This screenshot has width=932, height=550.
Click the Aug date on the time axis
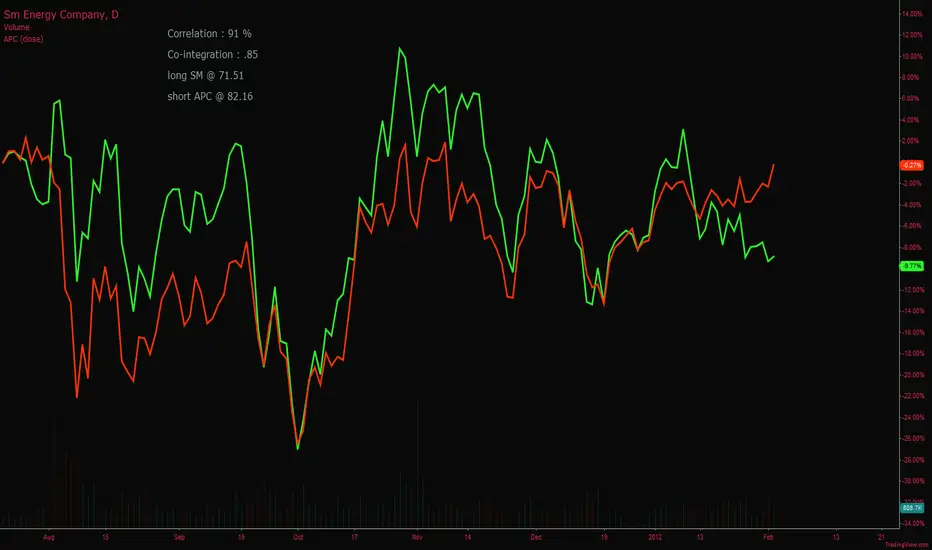click(49, 538)
